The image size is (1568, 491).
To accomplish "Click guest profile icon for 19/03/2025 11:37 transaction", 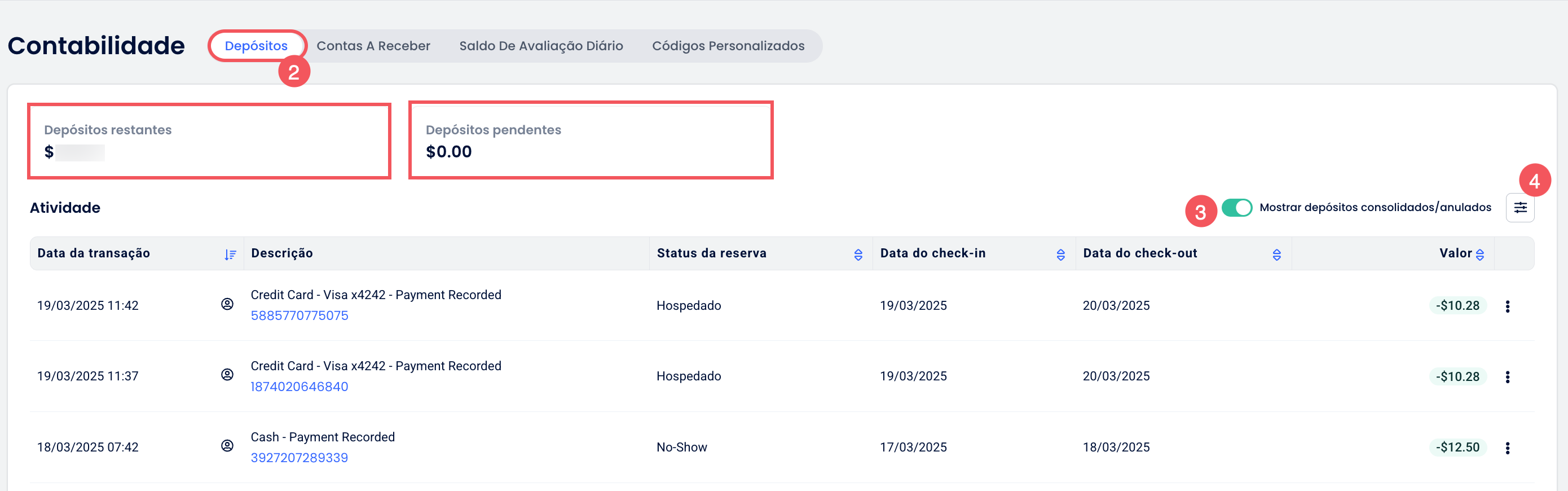I will point(227,375).
